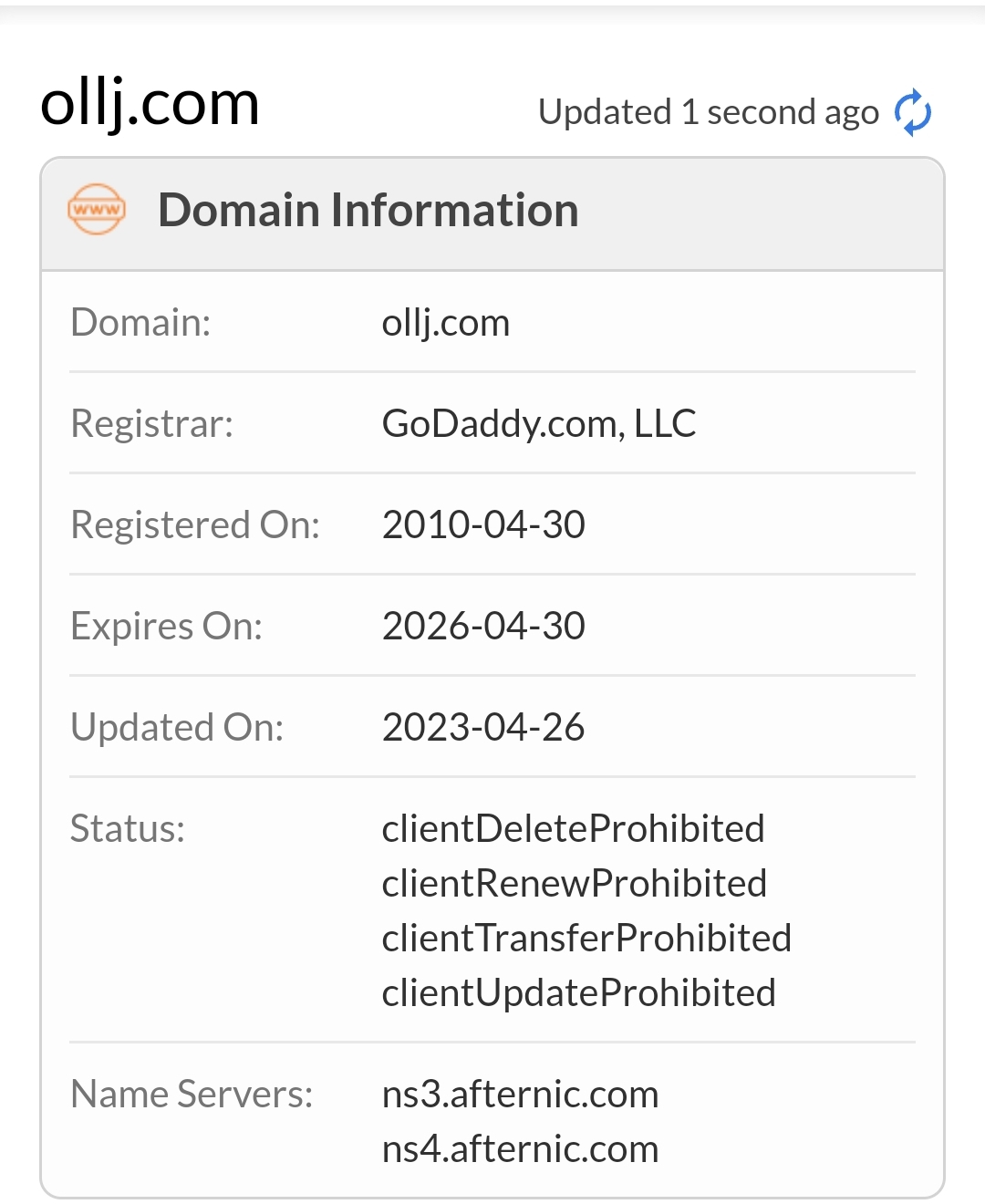Click the Domain Information panel header
Screen dimensions: 985x1204
(493, 214)
